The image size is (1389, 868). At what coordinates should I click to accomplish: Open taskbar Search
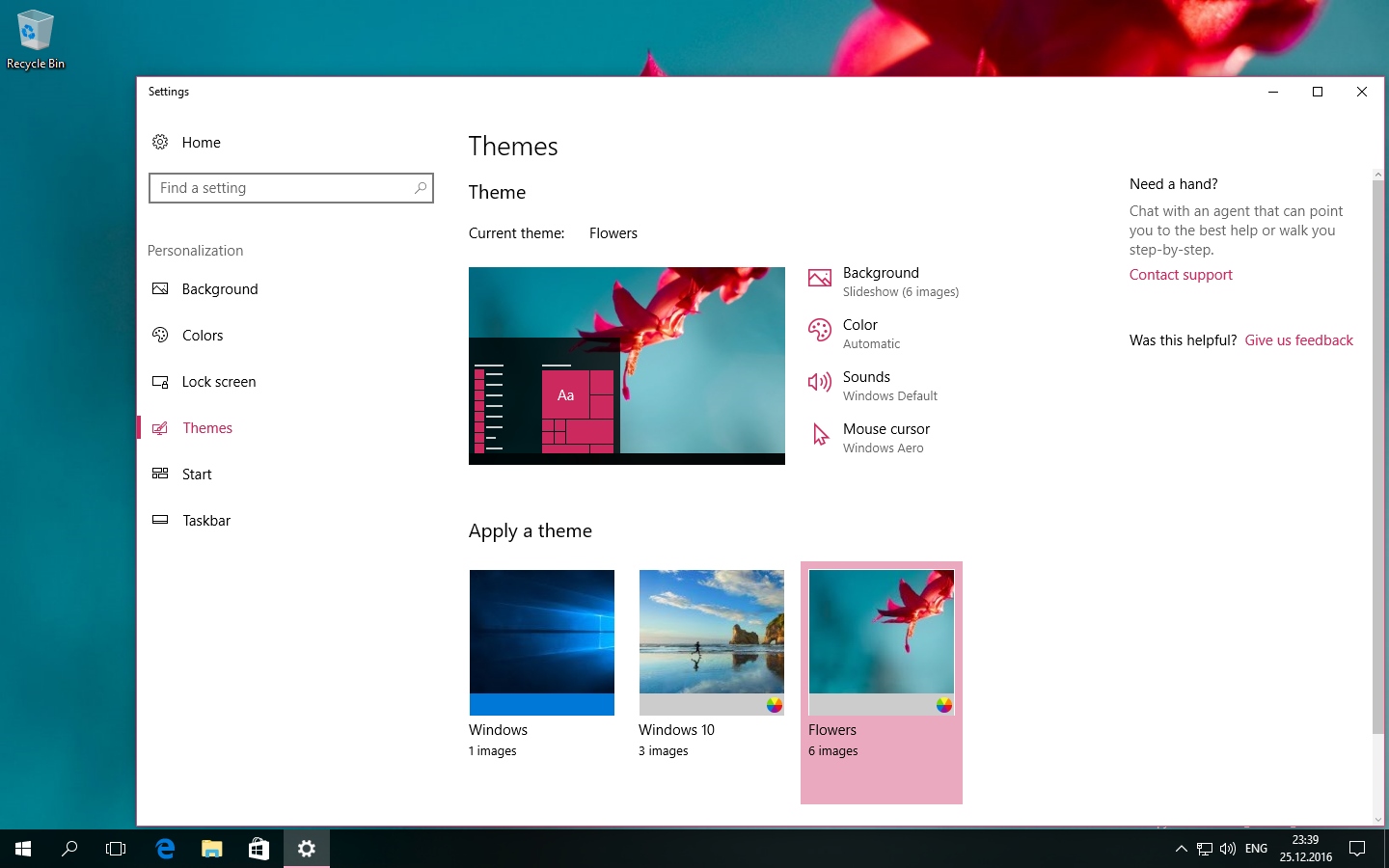(69, 849)
